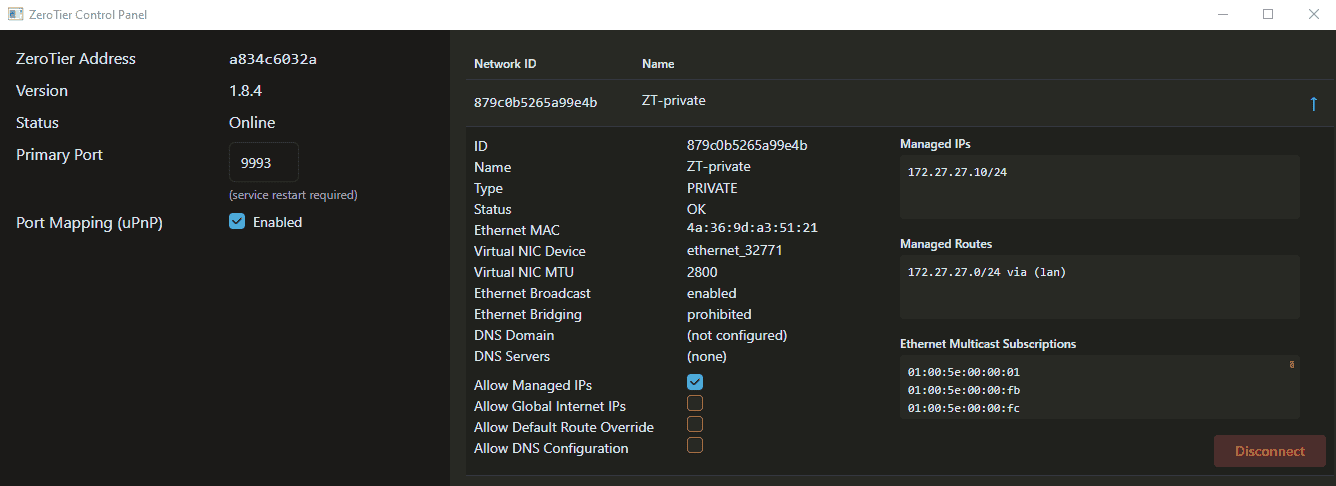This screenshot has height=486, width=1336.
Task: Collapse the ZT-private network details arrow
Action: tap(1313, 103)
